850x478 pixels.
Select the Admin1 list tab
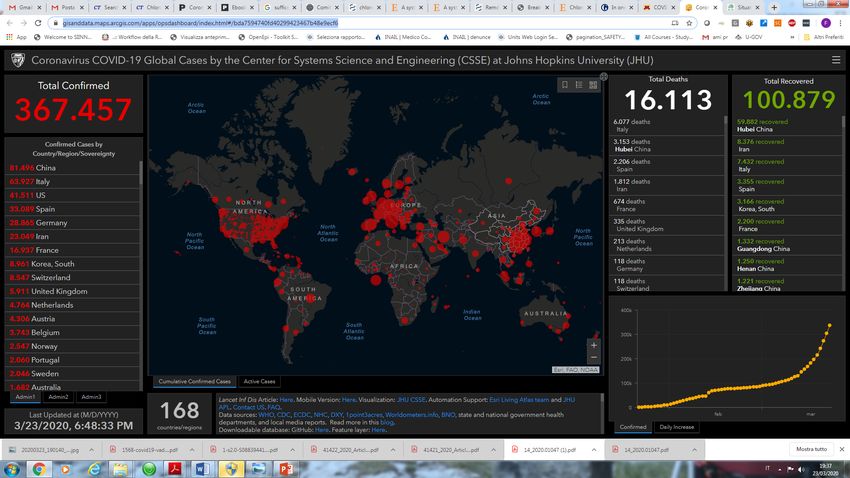click(25, 397)
